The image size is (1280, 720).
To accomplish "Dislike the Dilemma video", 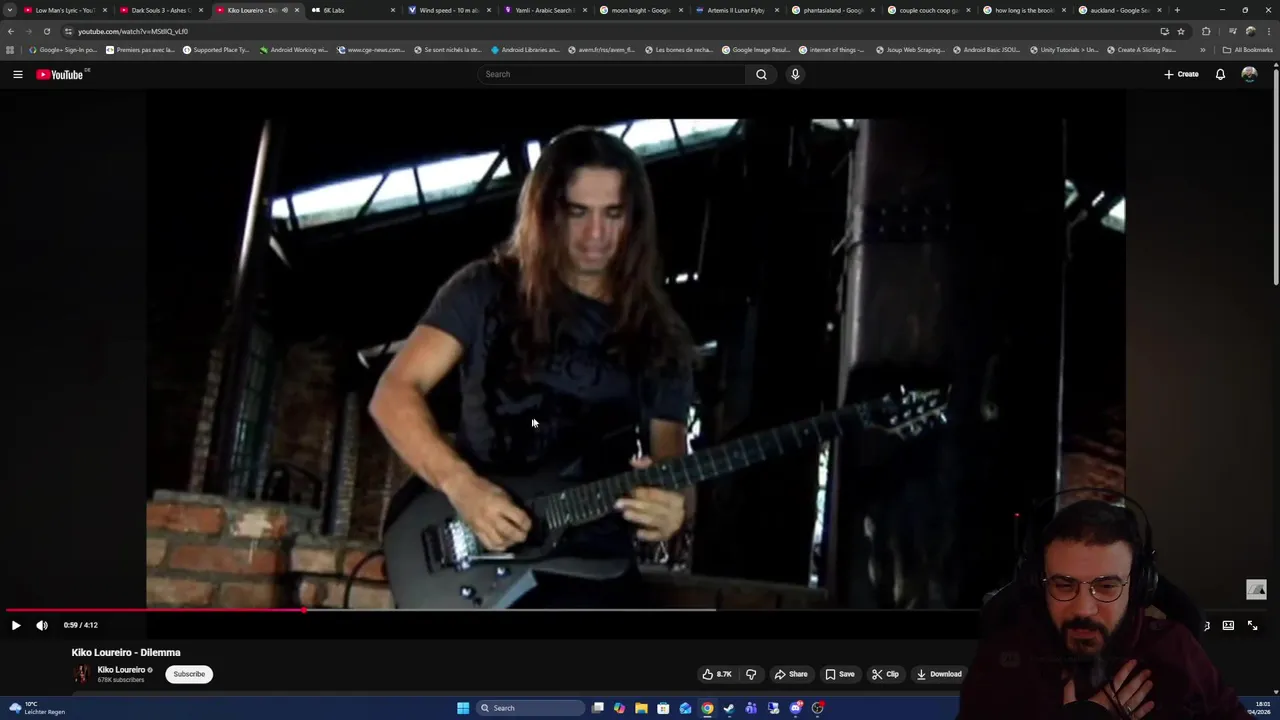I will point(751,674).
